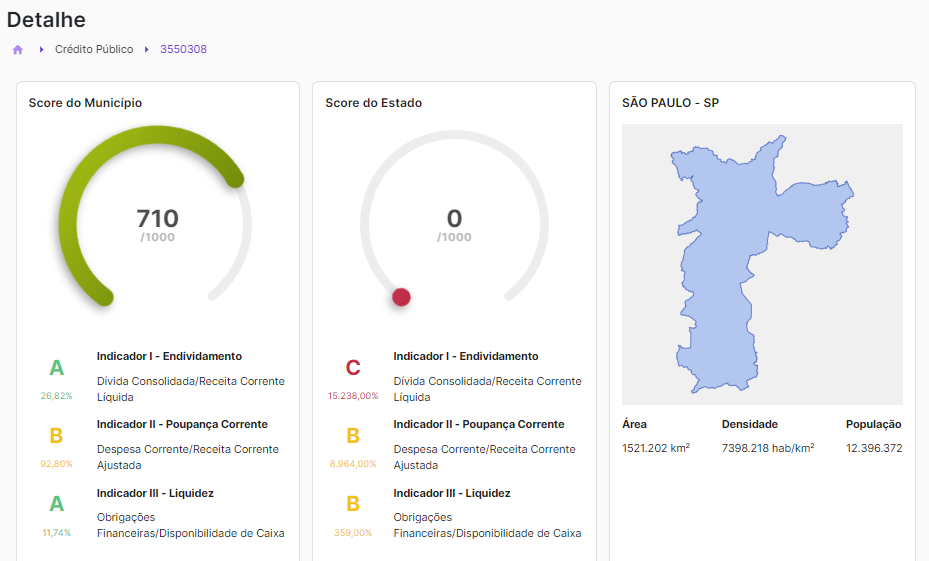The height and width of the screenshot is (561, 929).
Task: Click the 710 score value in the municipality gauge
Action: [x=157, y=218]
